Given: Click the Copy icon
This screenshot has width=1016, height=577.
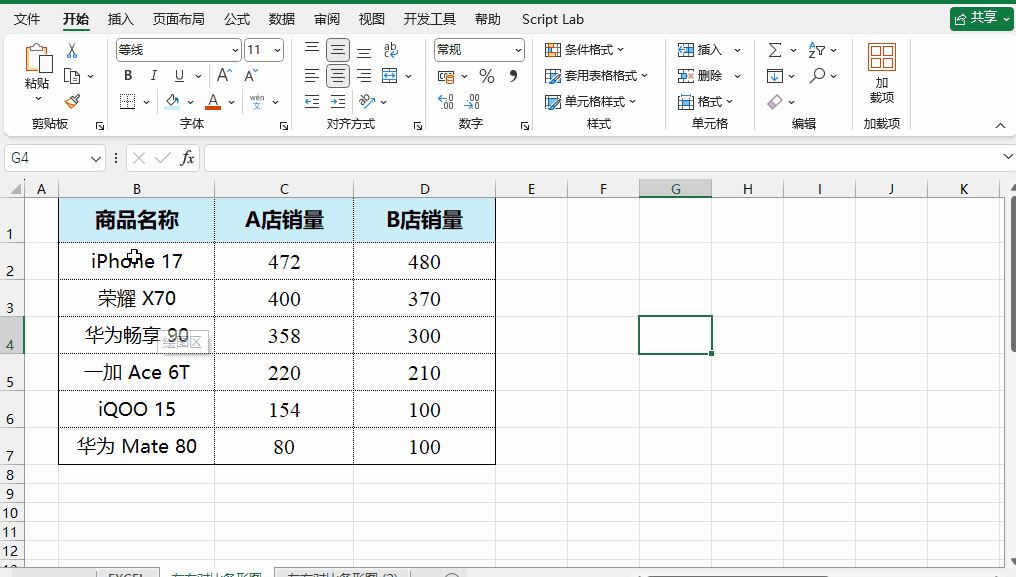Looking at the screenshot, I should 72,77.
